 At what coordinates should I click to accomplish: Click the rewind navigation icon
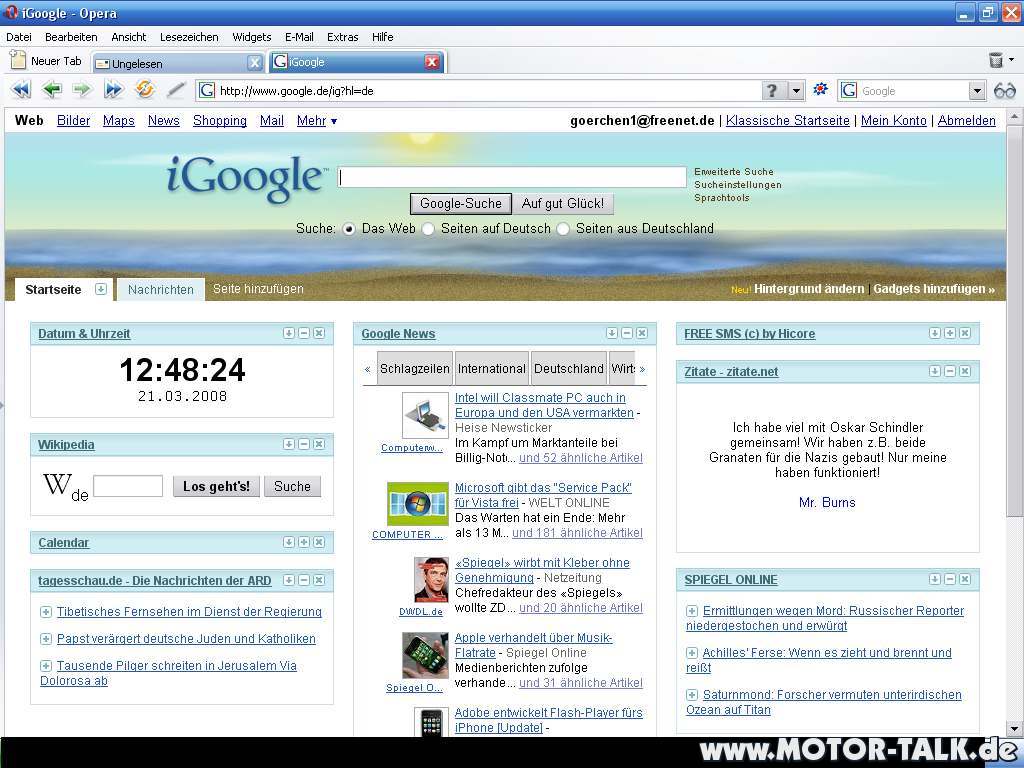coord(21,89)
